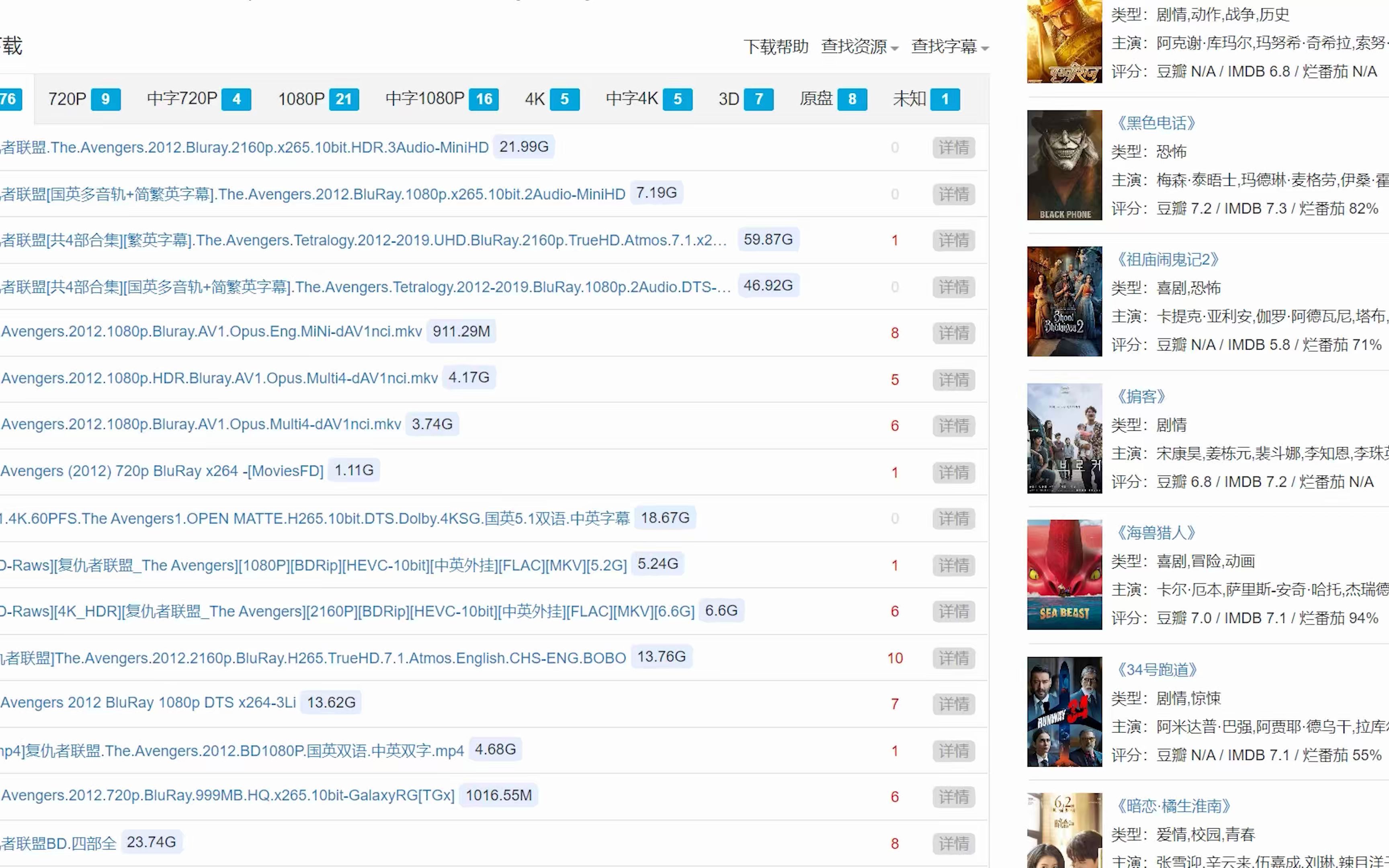Open the 1.11G MoviesFD 720p link

pos(162,471)
